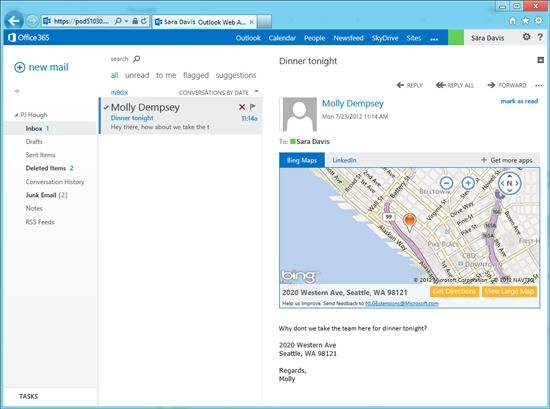Click the map compass north control
Image resolution: width=550 pixels, height=409 pixels.
coord(510,183)
